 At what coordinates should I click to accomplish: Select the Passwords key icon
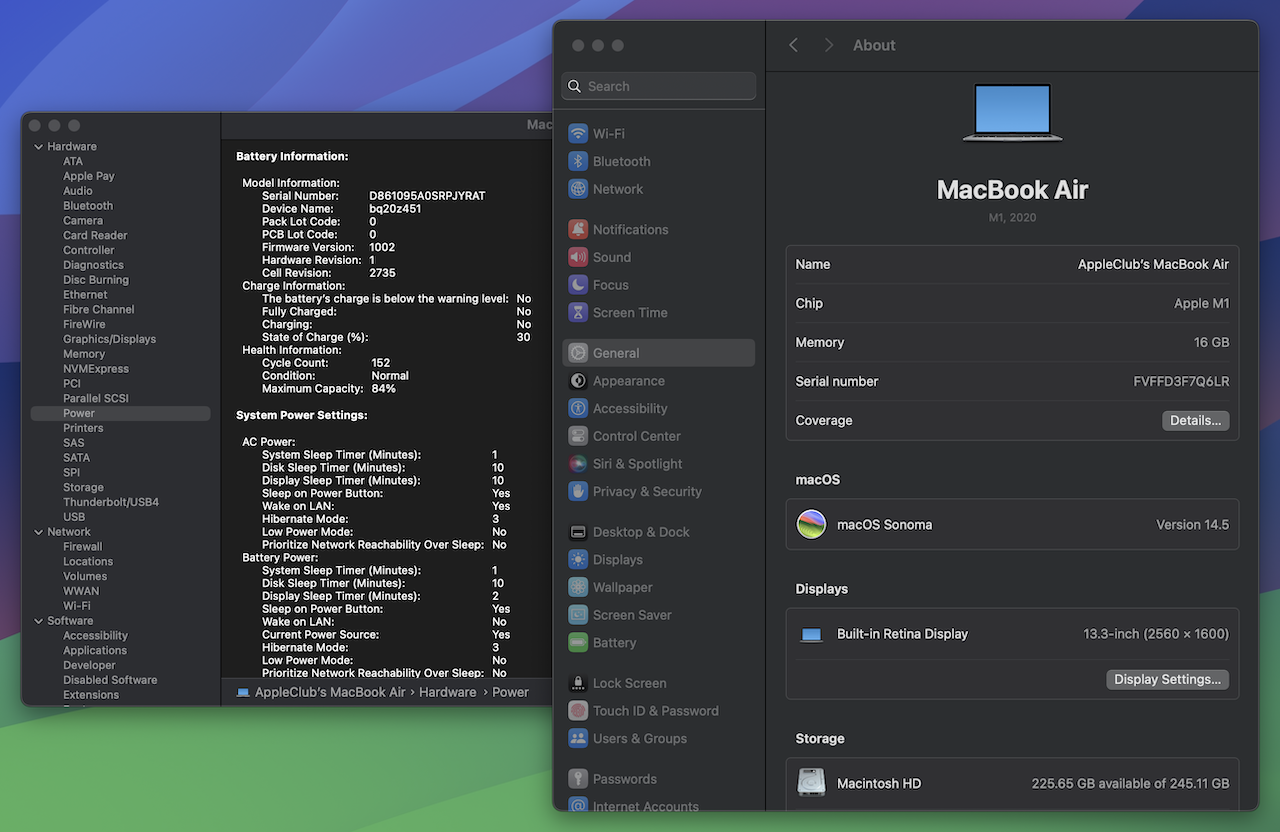tap(578, 779)
